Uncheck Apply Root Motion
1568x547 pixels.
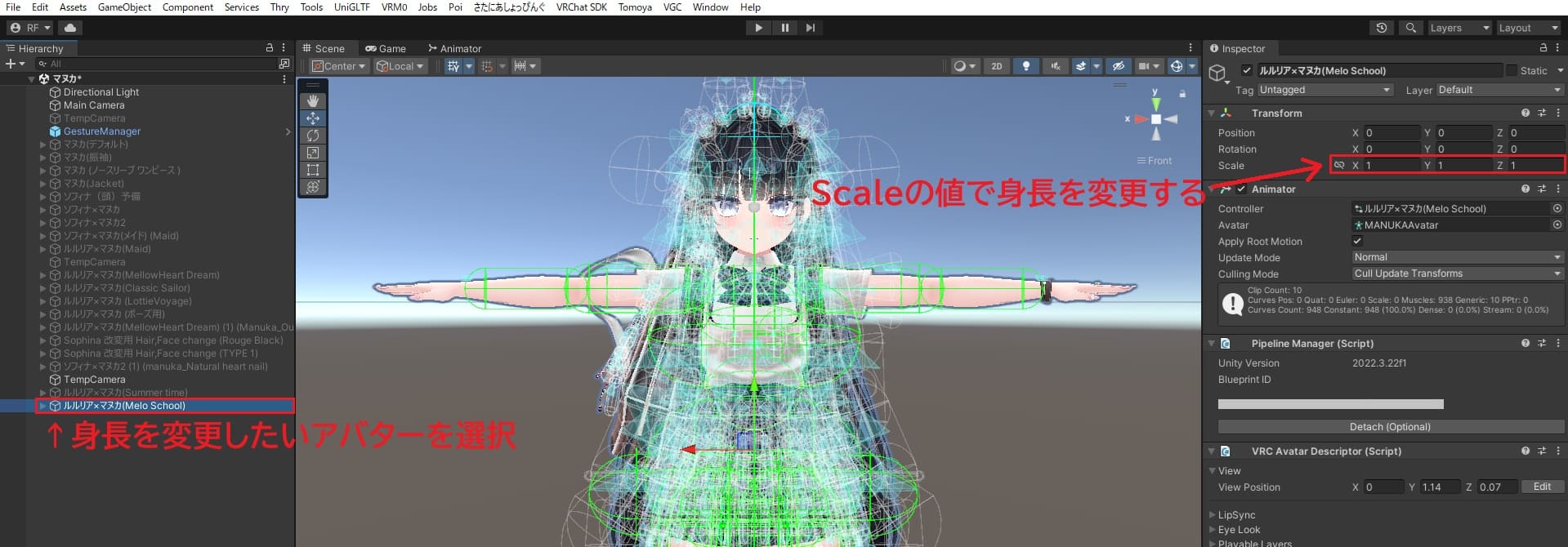(x=1357, y=241)
